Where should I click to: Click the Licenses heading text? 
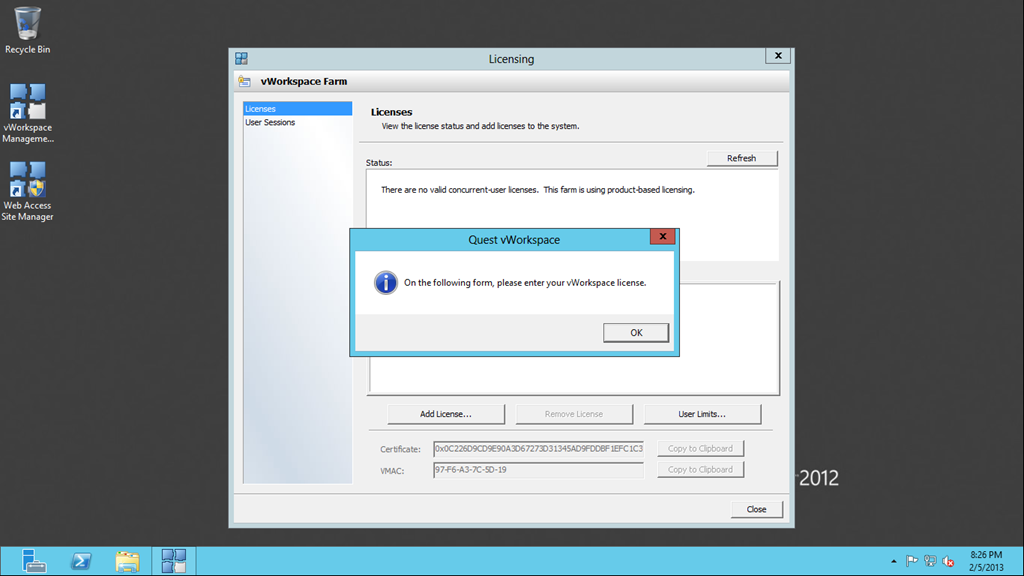pyautogui.click(x=391, y=112)
